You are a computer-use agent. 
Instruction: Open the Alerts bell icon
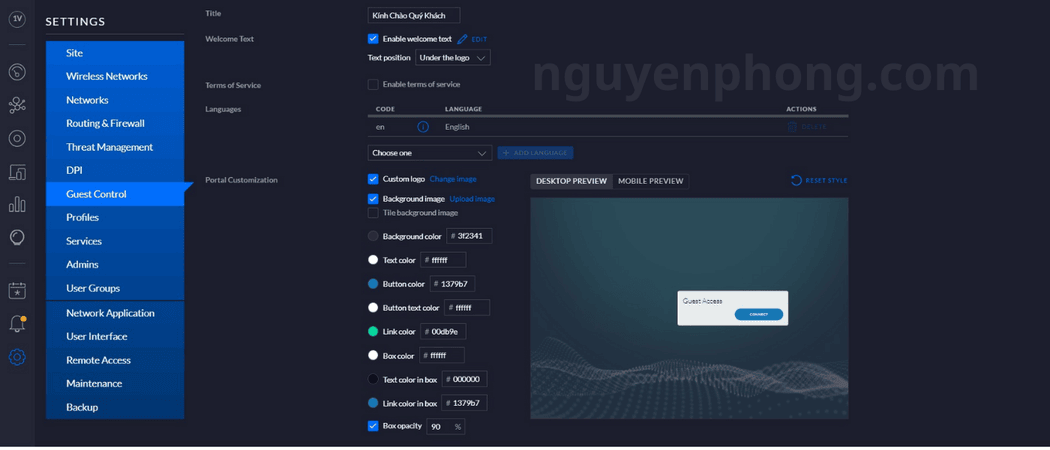[x=17, y=324]
